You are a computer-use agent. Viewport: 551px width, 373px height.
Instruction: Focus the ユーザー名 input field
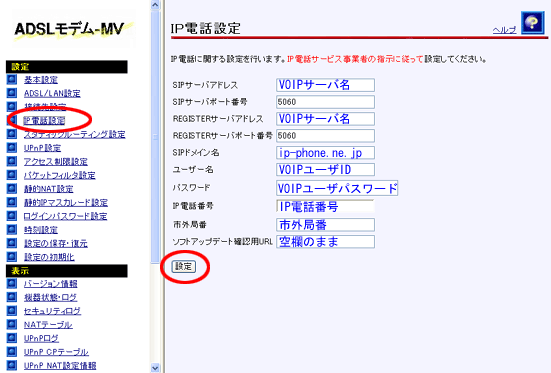click(x=325, y=169)
